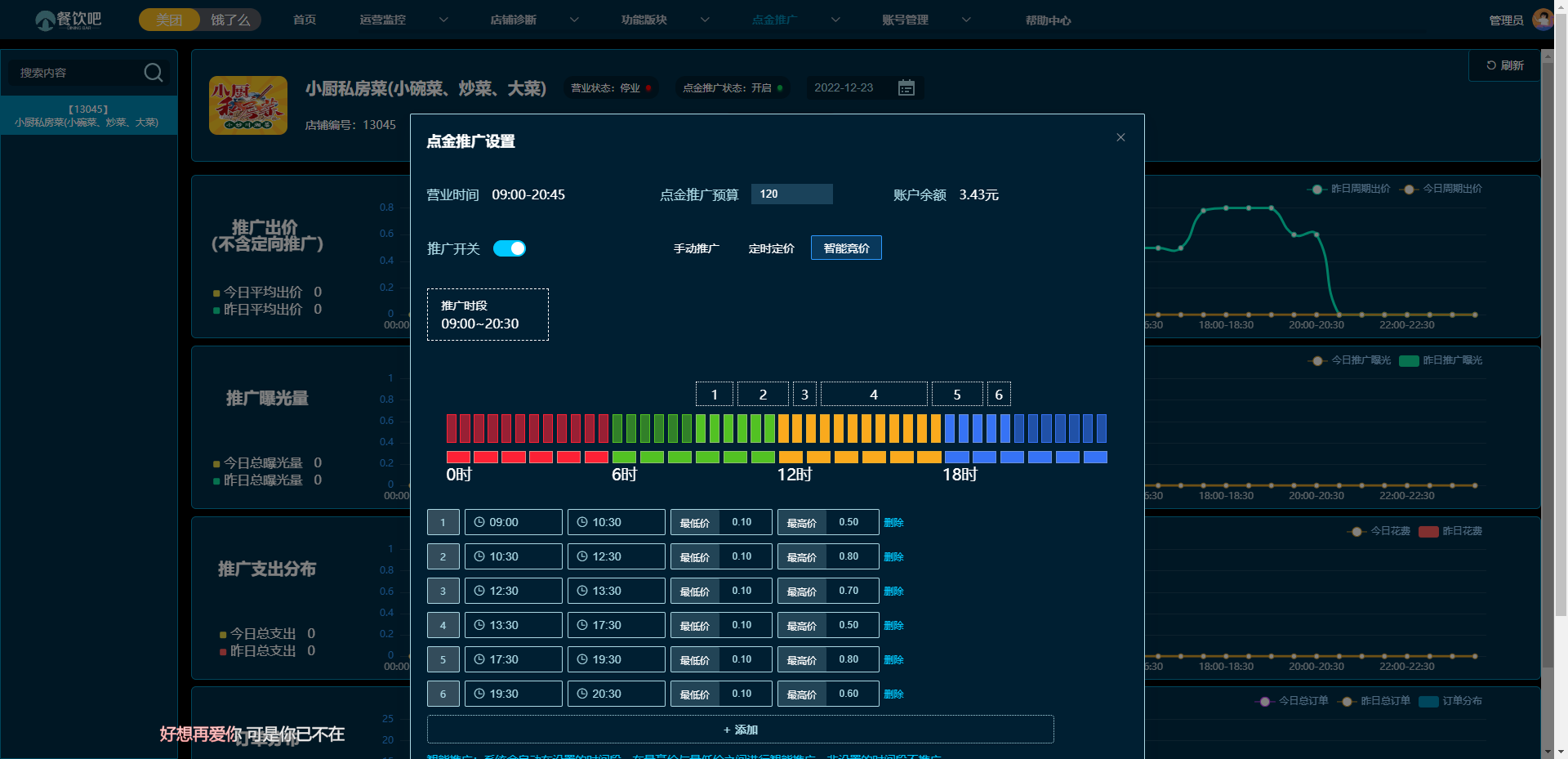Select store 13045 in sidebar list
The image size is (1568, 759).
pyautogui.click(x=88, y=115)
